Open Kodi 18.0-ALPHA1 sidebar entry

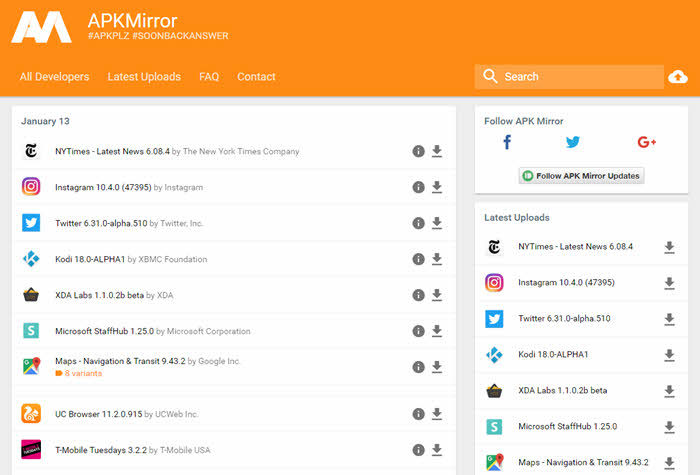[553, 354]
